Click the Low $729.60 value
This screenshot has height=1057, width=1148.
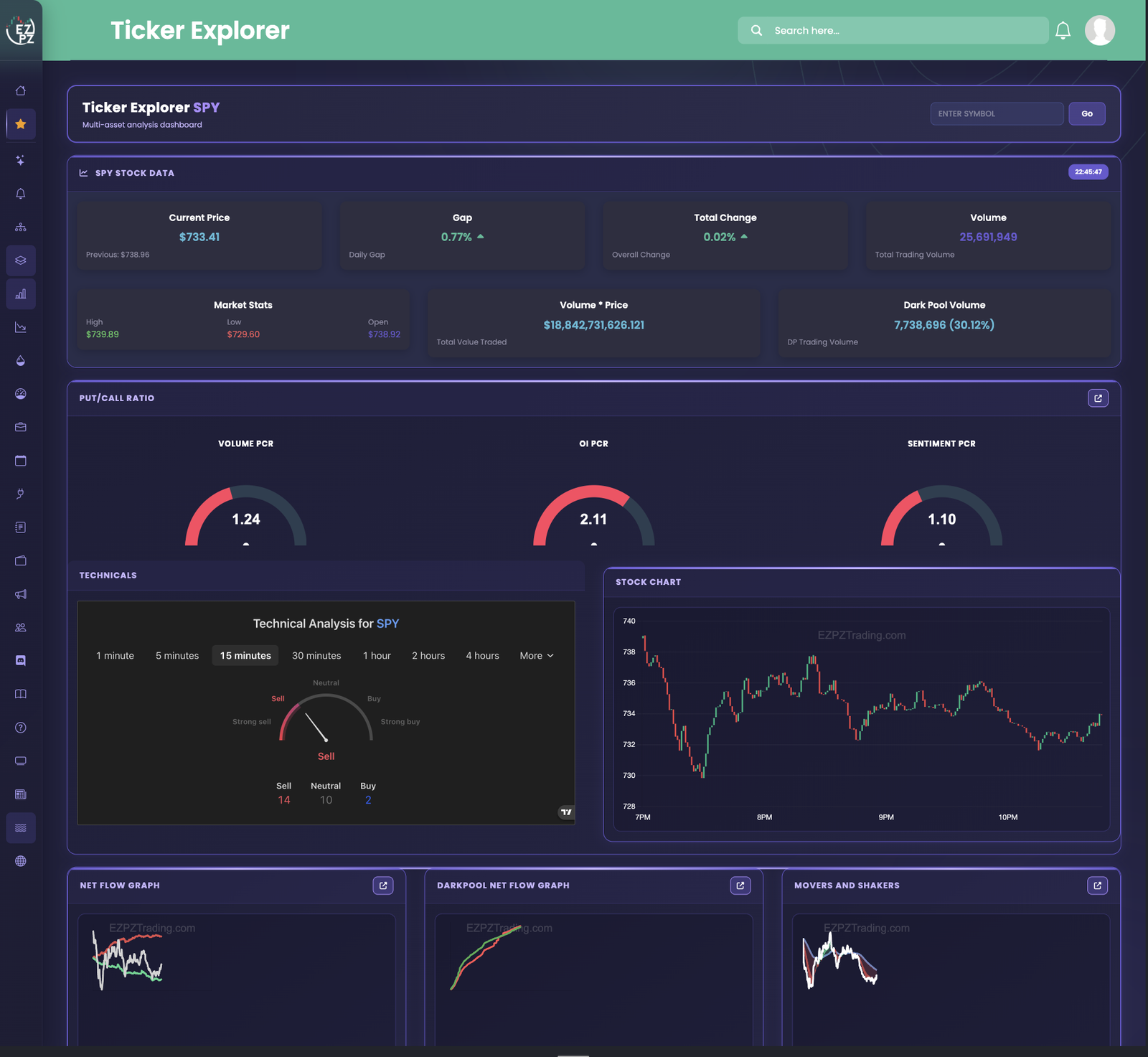243,334
